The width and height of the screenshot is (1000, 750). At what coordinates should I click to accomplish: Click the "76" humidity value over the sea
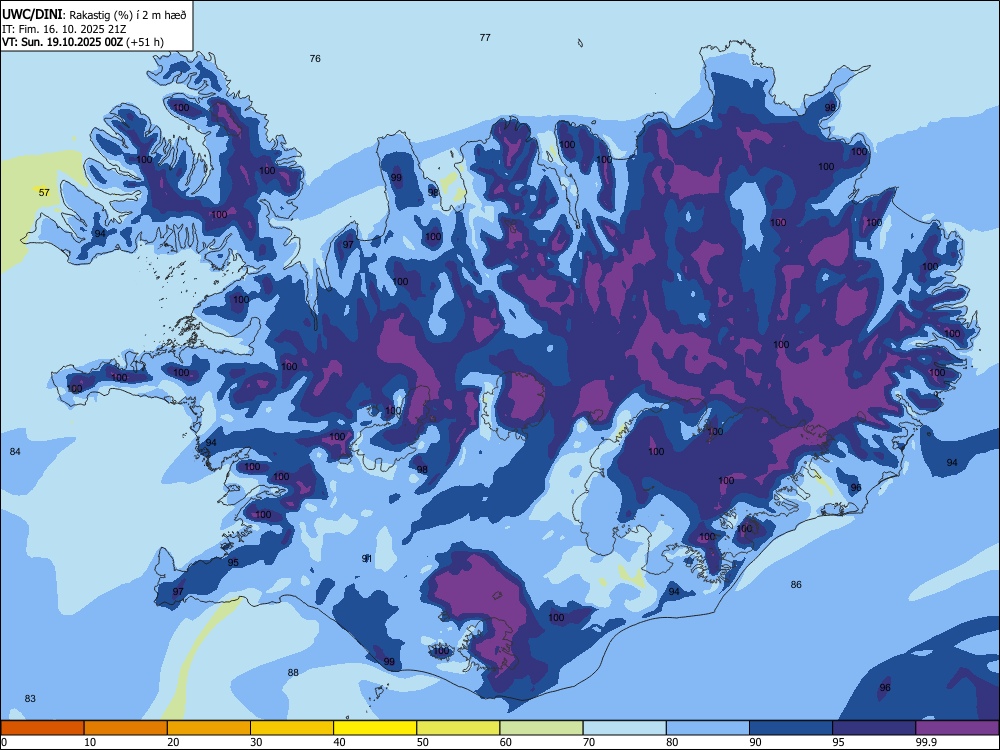click(x=315, y=59)
